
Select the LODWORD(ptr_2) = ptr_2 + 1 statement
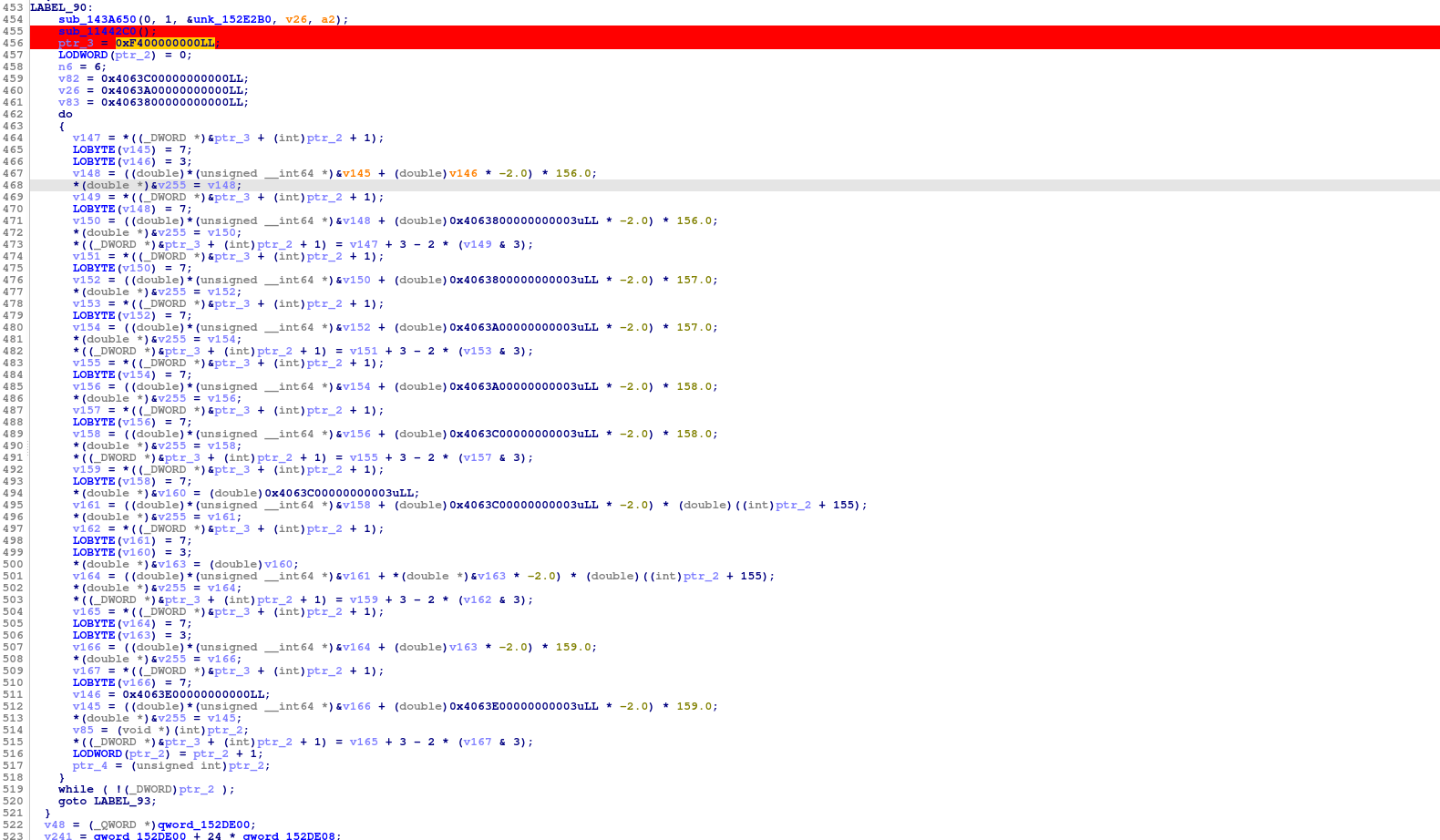168,753
